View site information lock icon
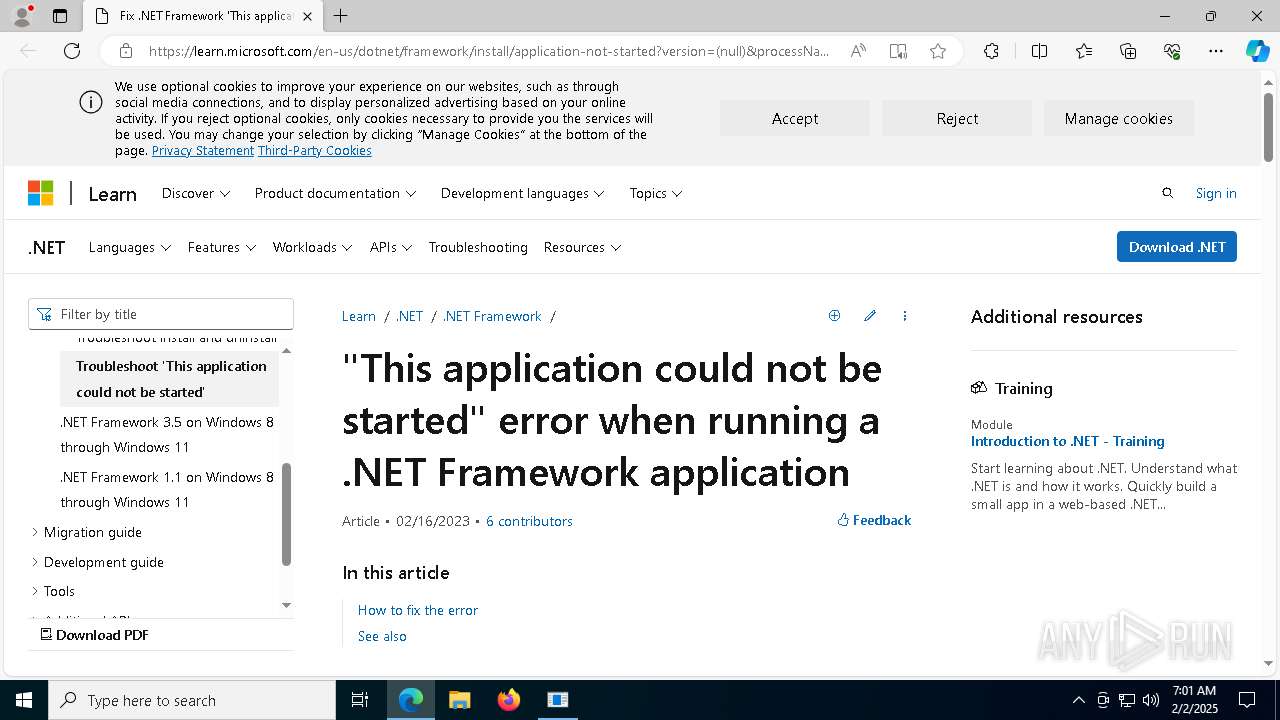 [126, 51]
